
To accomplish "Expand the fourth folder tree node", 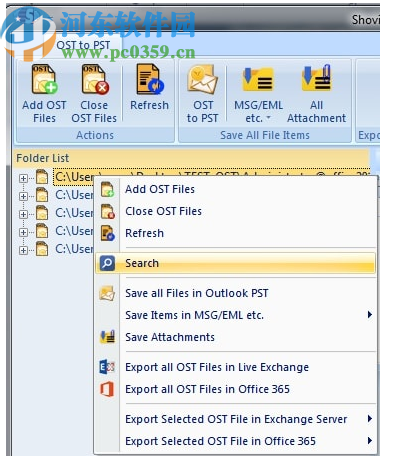I will pyautogui.click(x=23, y=232).
